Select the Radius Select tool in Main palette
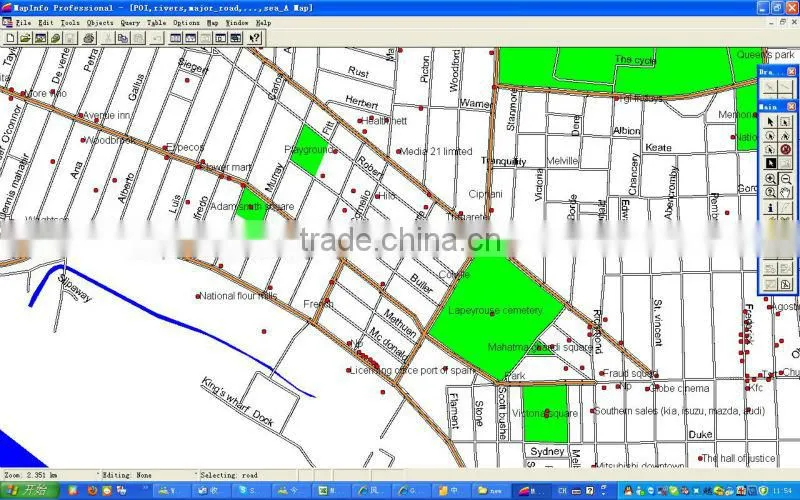The height and width of the screenshot is (500, 800). click(770, 136)
